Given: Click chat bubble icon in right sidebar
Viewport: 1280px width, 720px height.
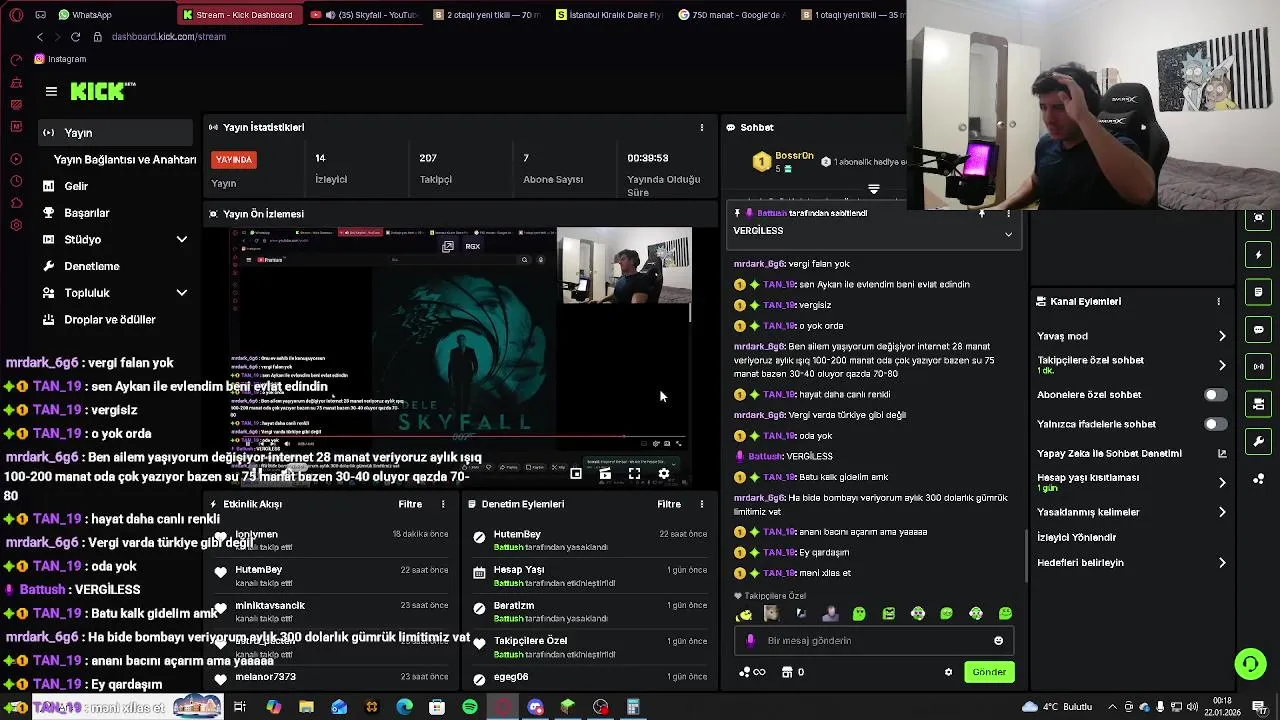Looking at the screenshot, I should pos(1259,330).
